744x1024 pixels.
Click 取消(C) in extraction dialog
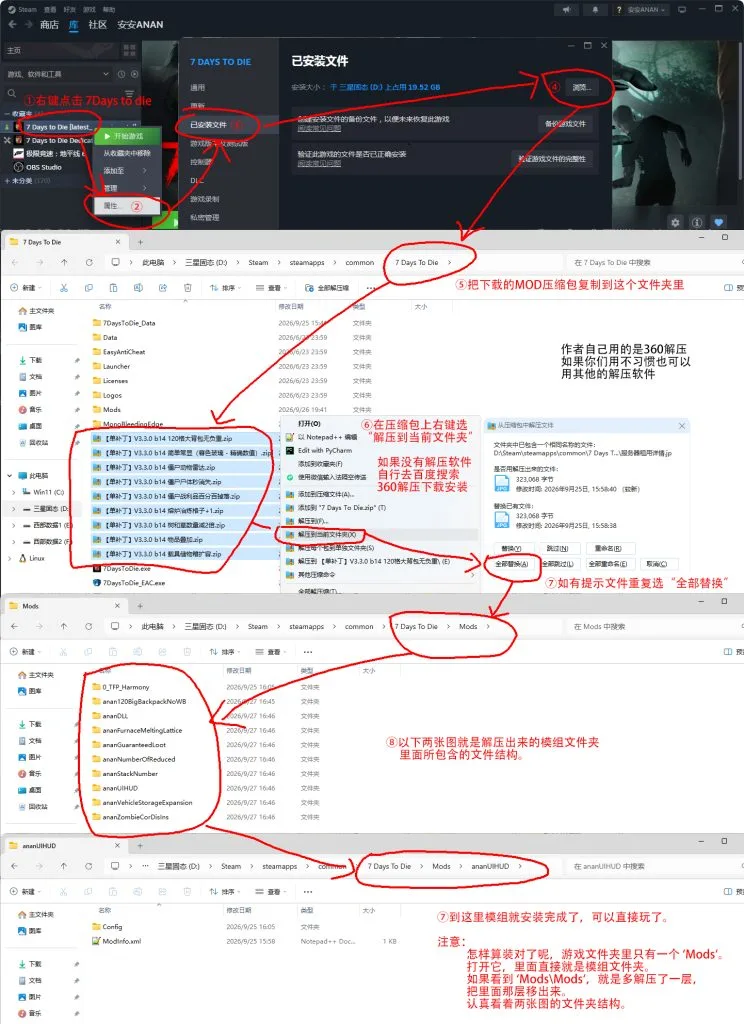(x=656, y=564)
